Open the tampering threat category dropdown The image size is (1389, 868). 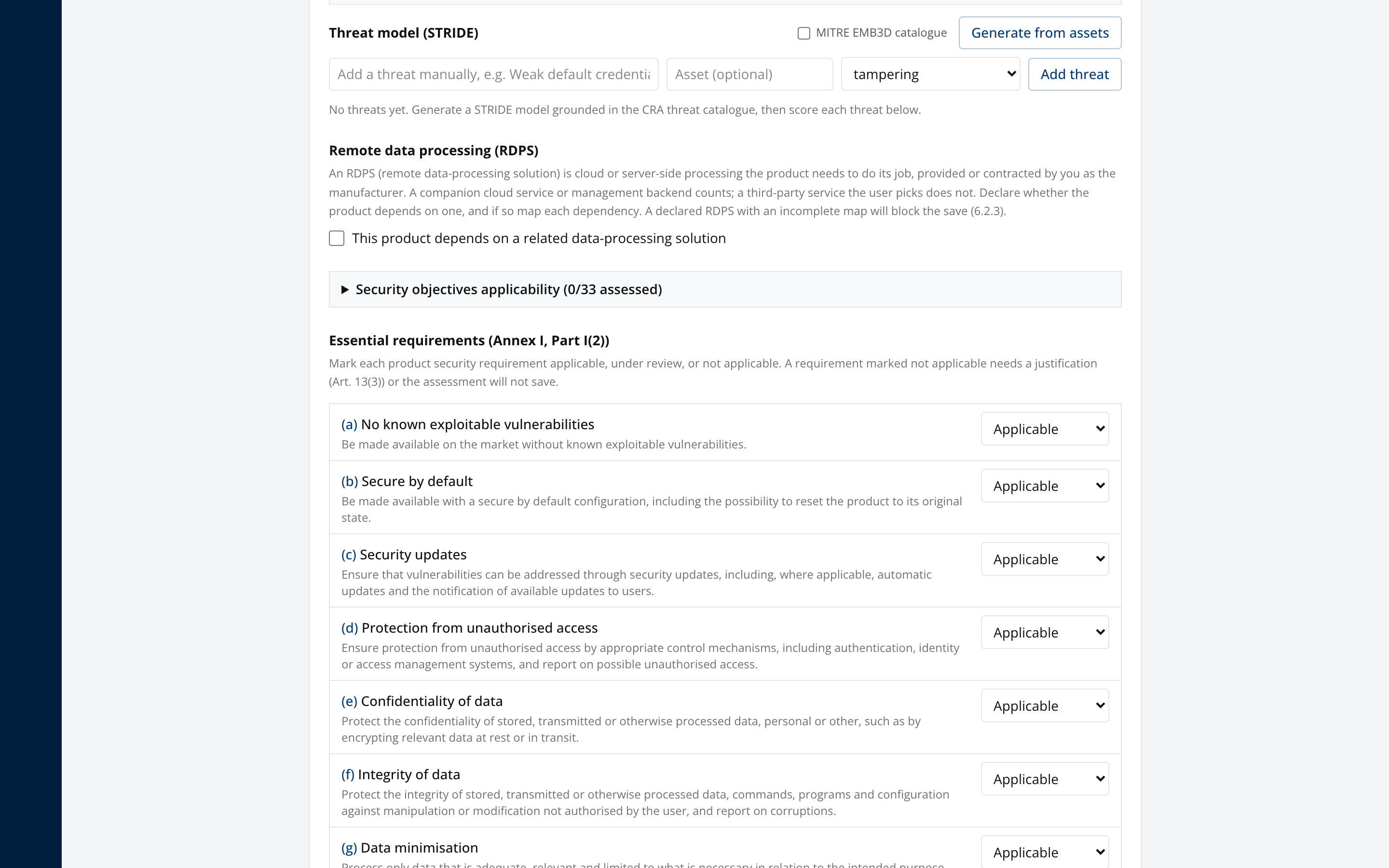click(930, 74)
